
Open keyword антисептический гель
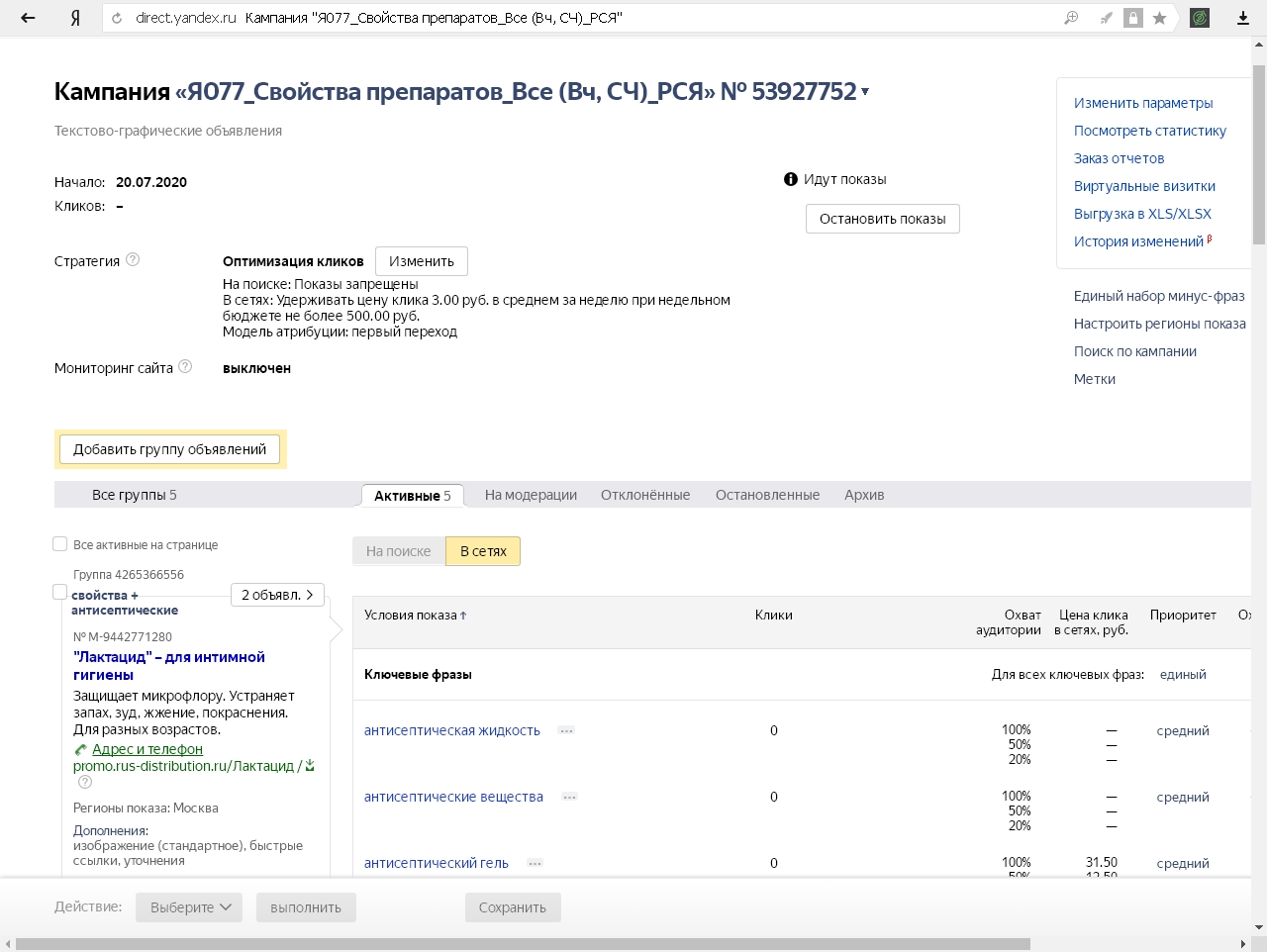(437, 863)
